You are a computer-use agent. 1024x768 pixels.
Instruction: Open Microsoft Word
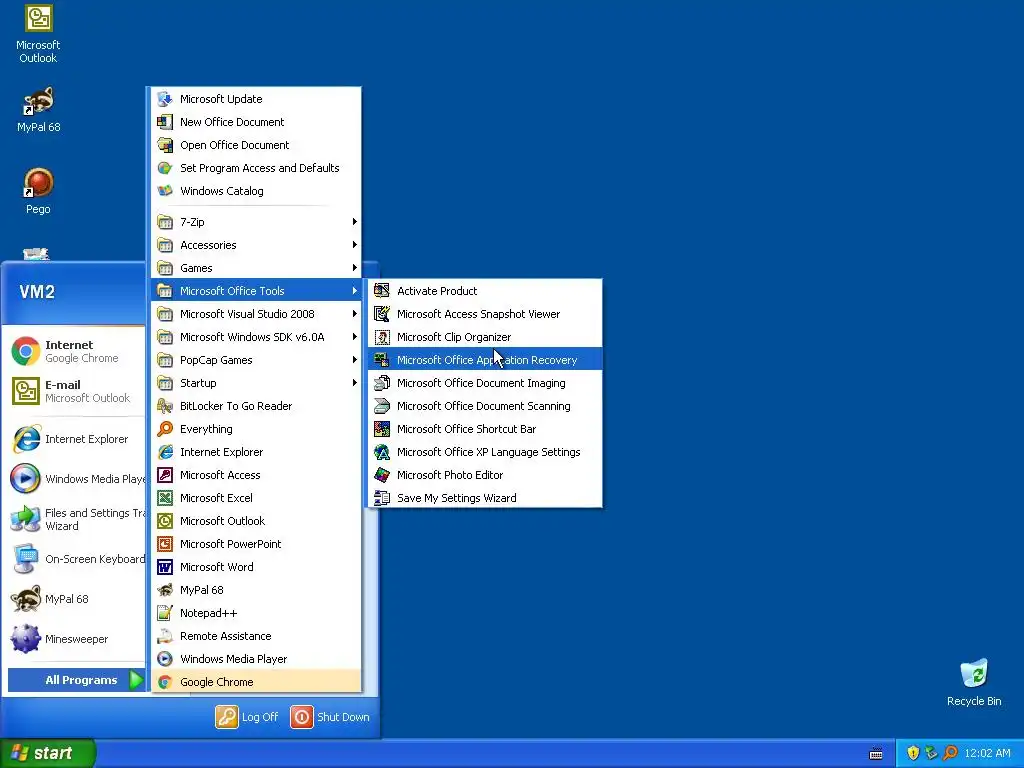pos(256,567)
